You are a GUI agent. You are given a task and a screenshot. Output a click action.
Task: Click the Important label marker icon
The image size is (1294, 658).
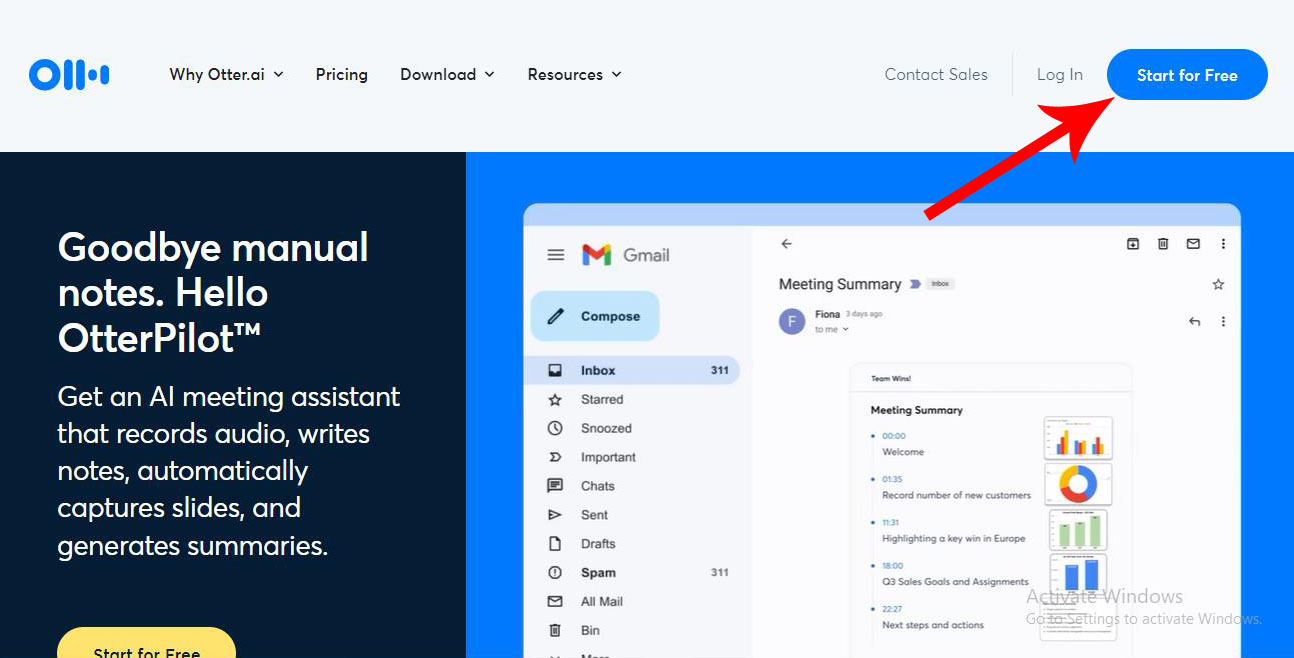(555, 457)
